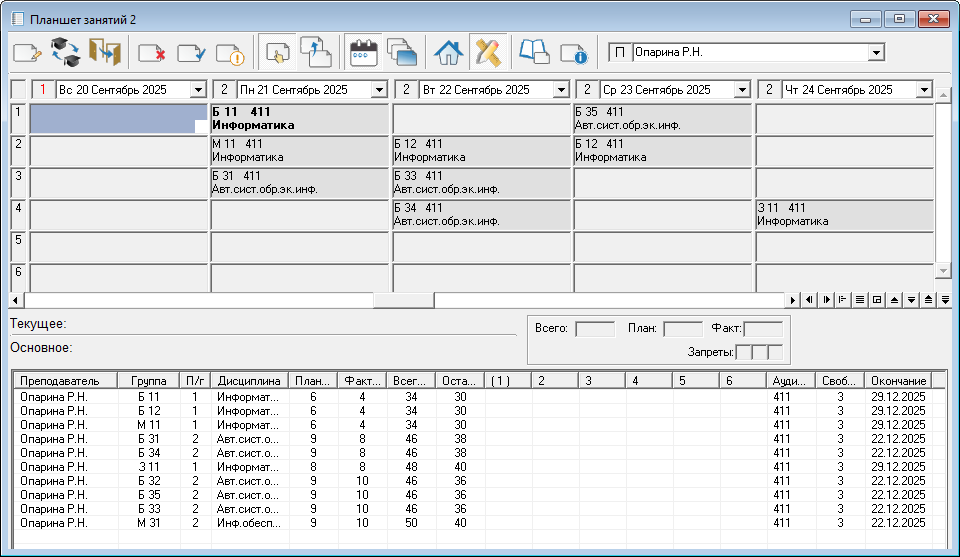This screenshot has width=960, height=557.
Task: Select the Б 11 Информатика lesson on Monday
Action: tap(300, 119)
